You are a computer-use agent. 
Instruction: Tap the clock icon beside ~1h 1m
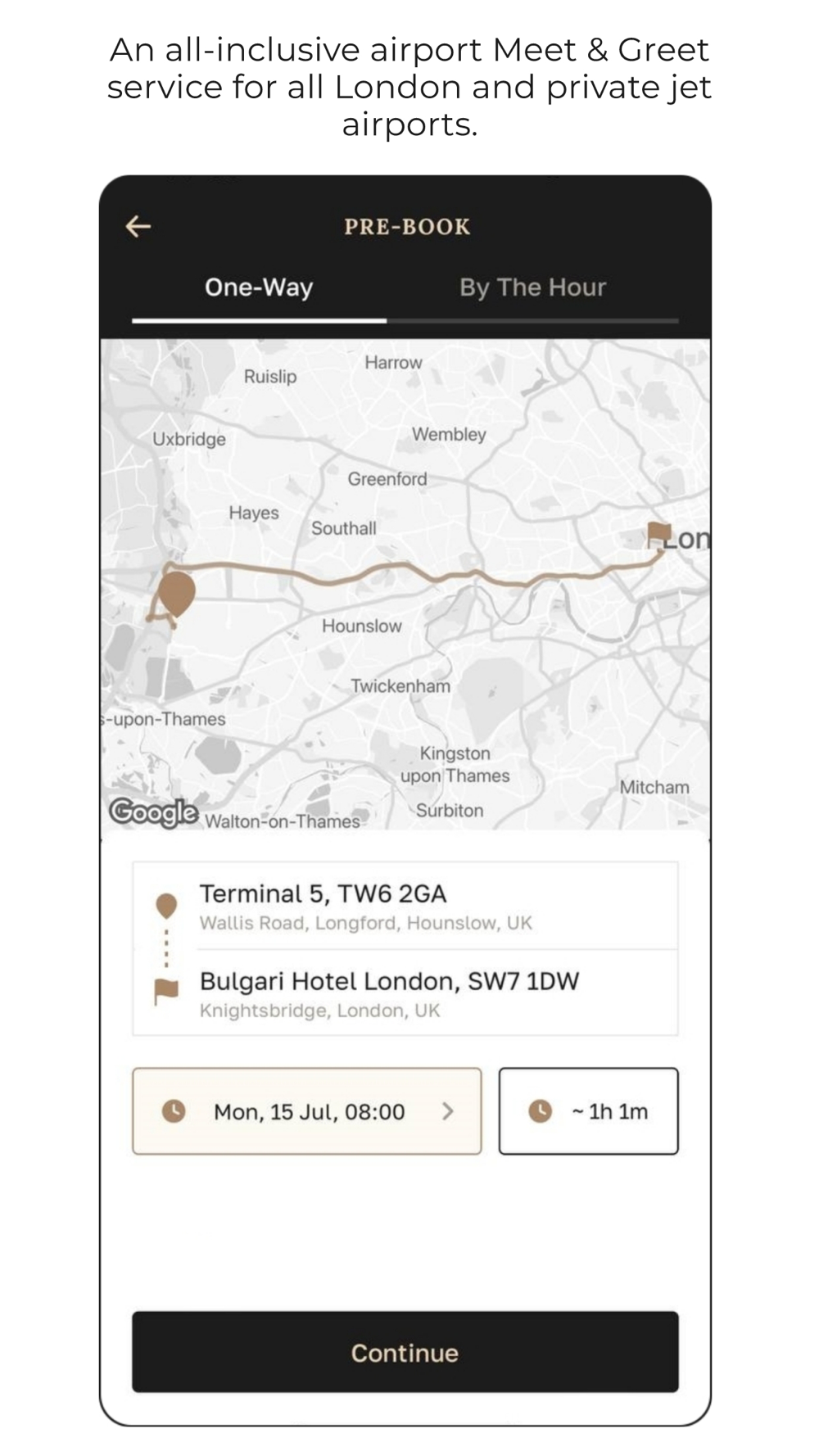pos(540,1111)
